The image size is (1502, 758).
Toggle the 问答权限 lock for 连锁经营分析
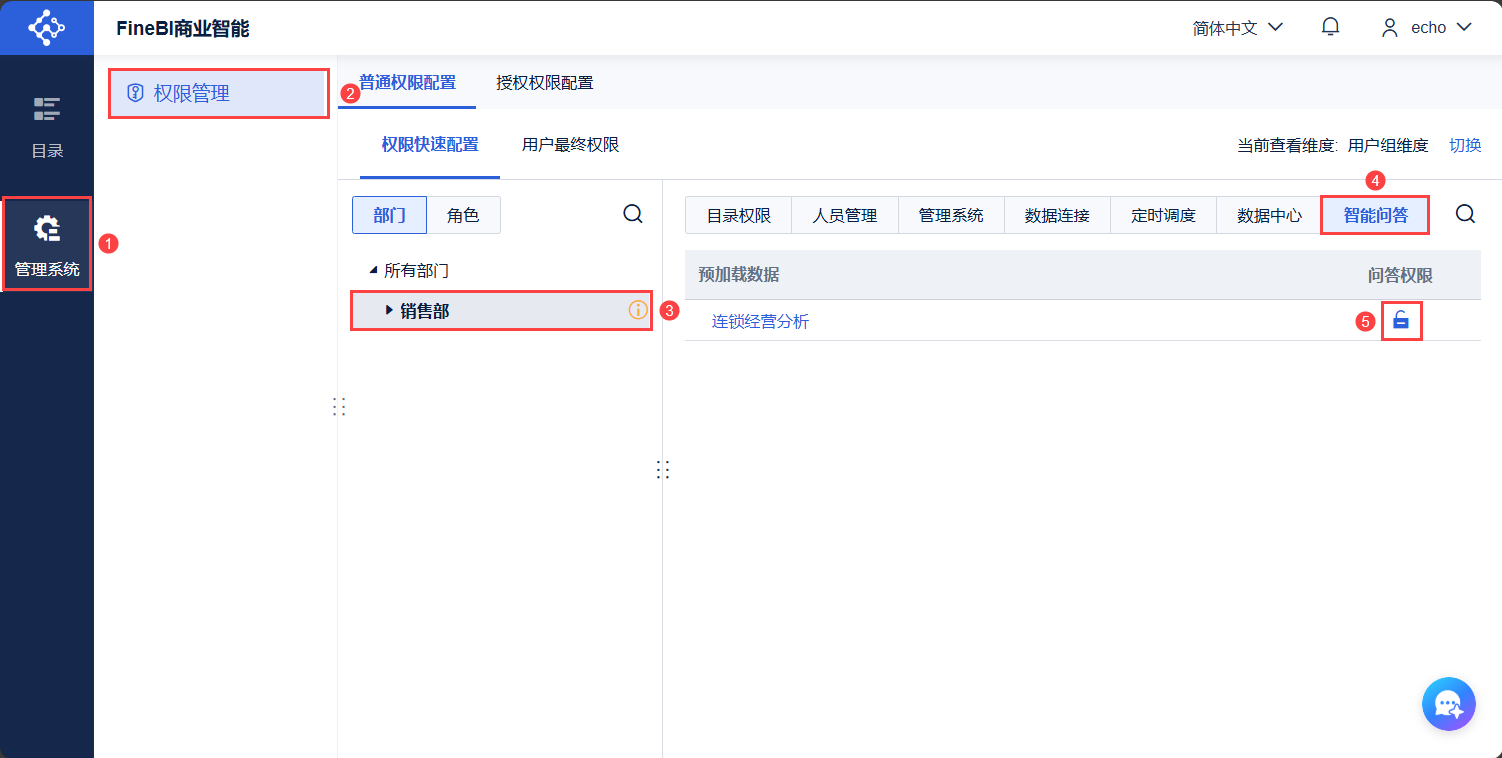coord(1401,321)
